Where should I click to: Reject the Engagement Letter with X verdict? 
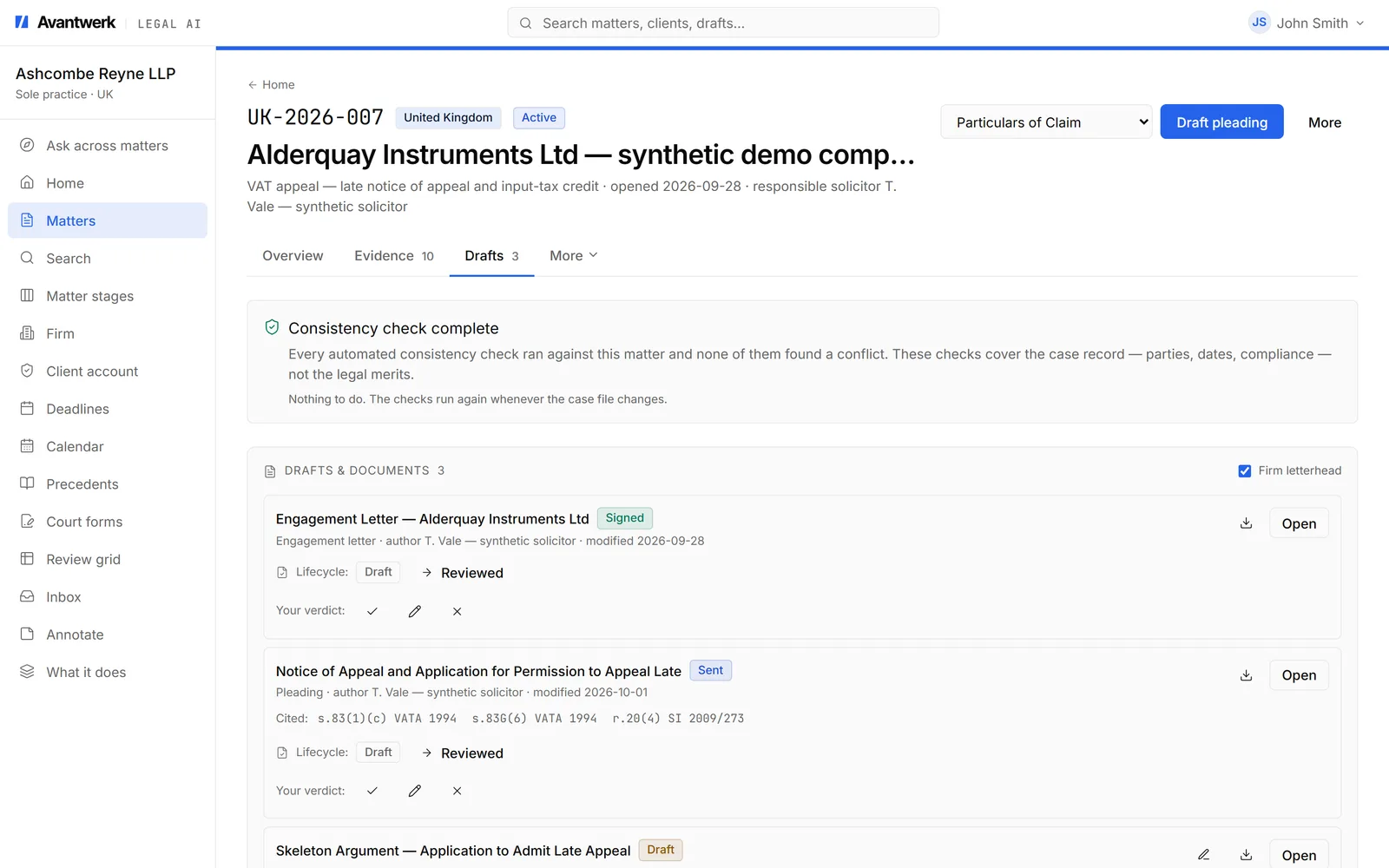coord(458,611)
